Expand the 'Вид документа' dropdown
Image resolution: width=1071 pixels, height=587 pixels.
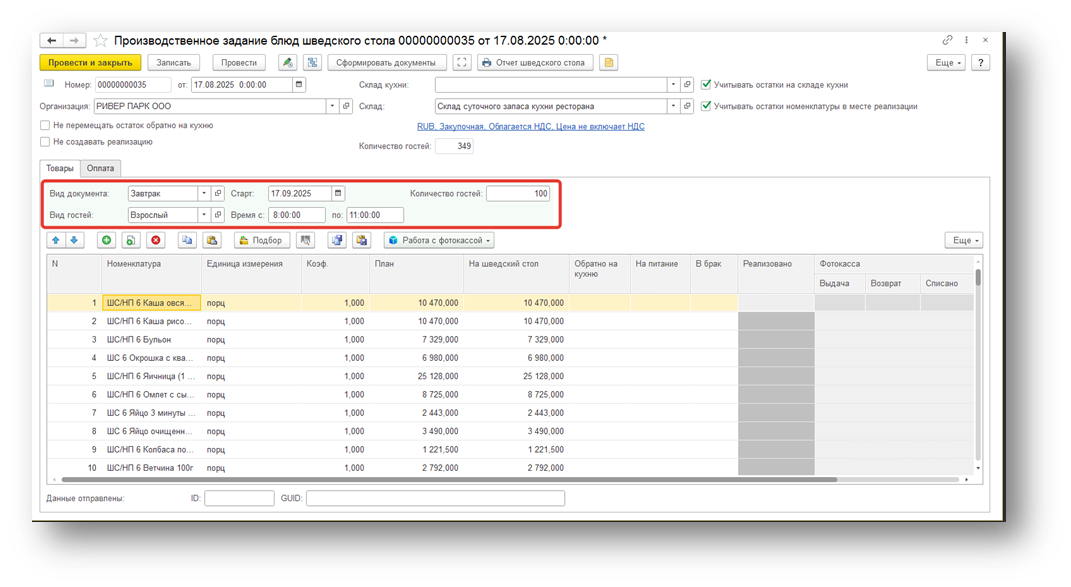pyautogui.click(x=203, y=194)
